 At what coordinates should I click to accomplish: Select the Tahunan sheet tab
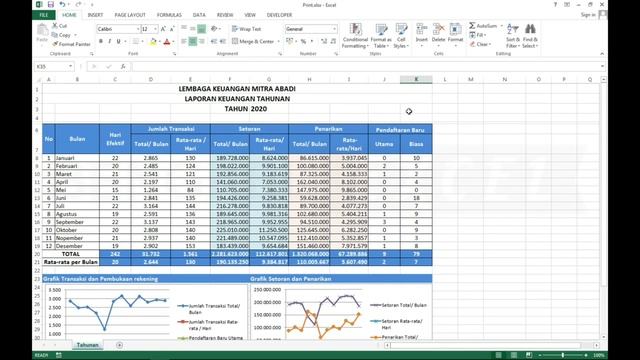tap(88, 345)
